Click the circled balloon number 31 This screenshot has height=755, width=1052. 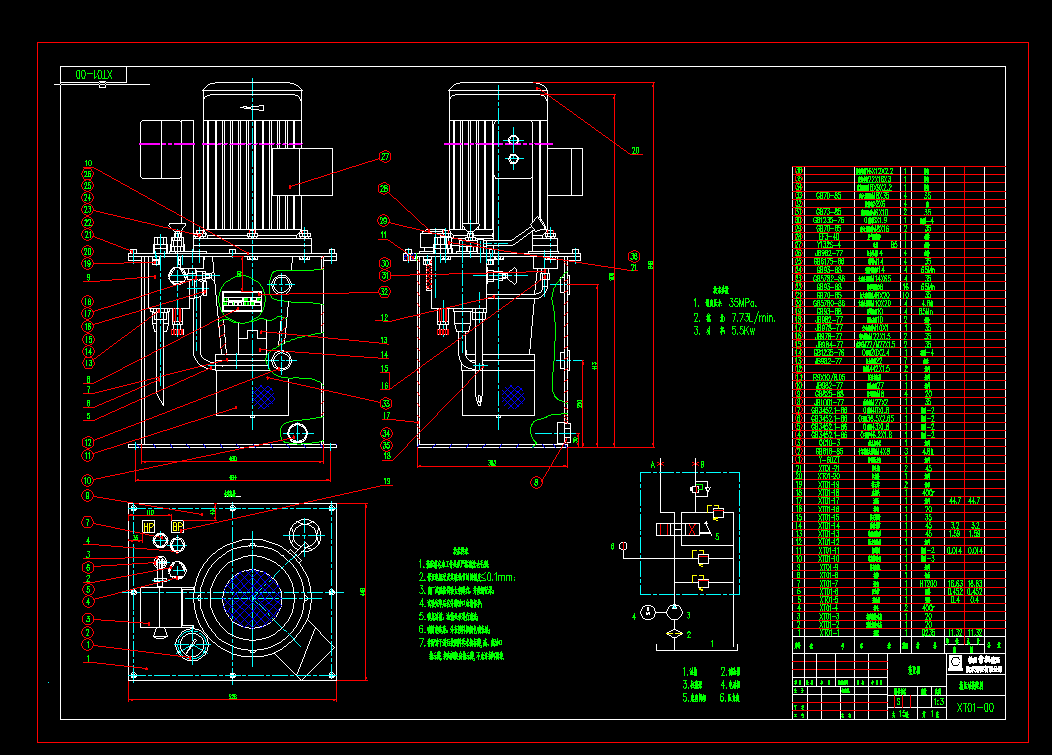coord(385,275)
